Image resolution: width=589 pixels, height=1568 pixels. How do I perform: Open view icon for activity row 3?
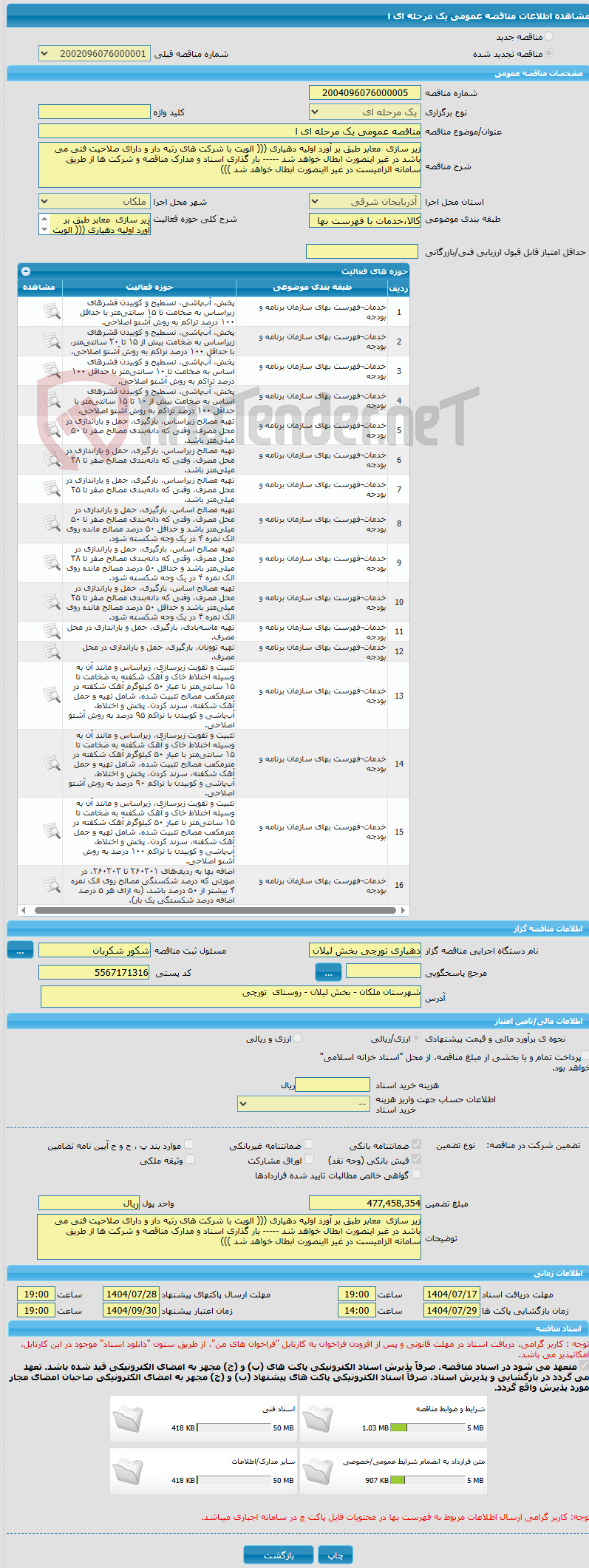tap(51, 370)
